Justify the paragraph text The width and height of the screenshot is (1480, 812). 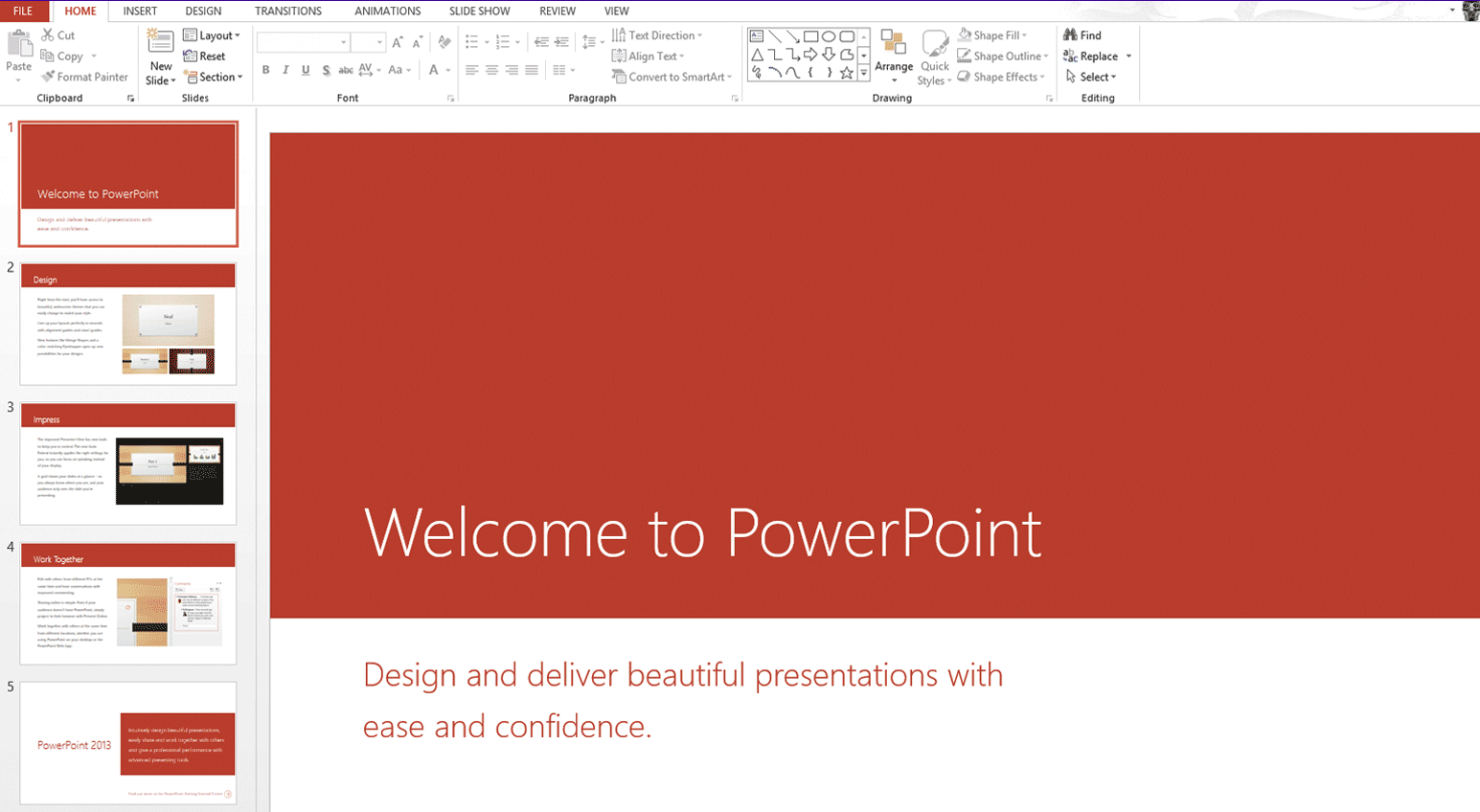532,70
